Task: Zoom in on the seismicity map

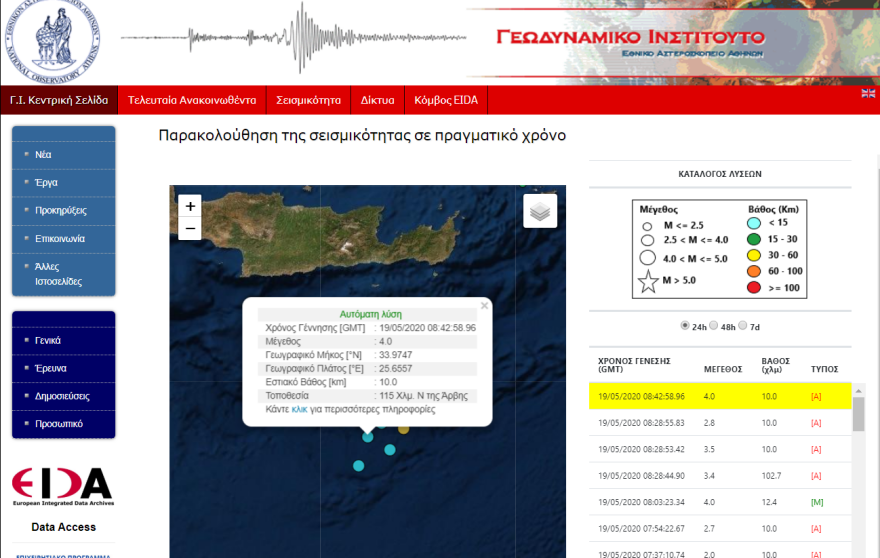Action: [190, 206]
